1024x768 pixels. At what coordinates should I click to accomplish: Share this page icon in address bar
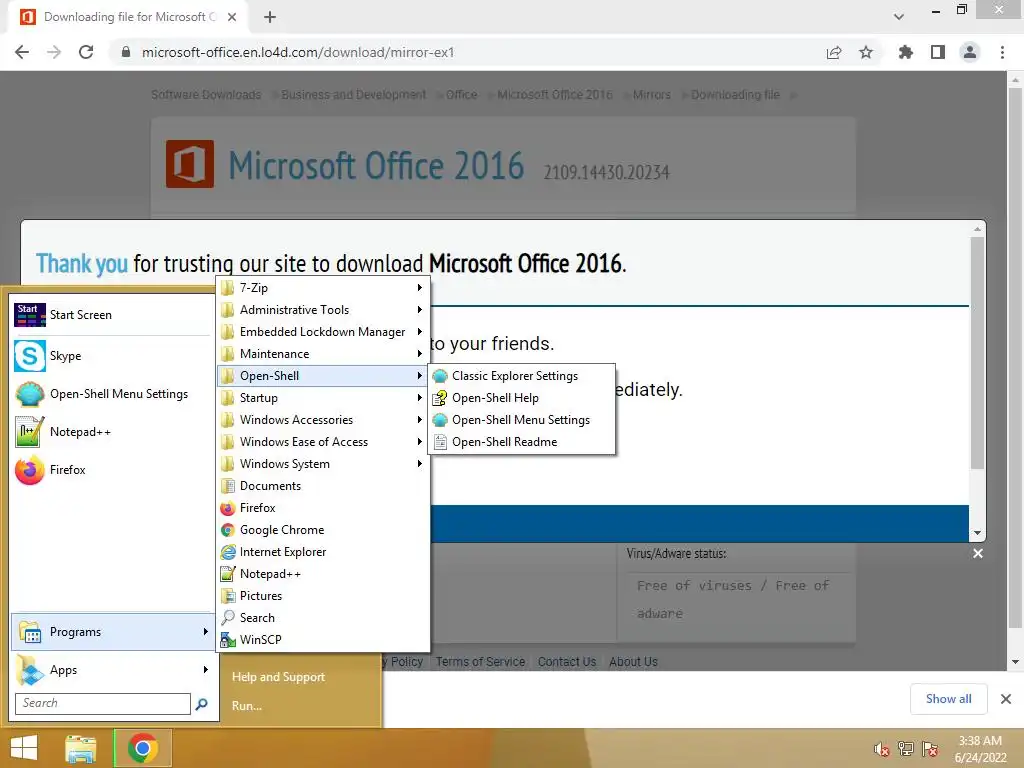(x=834, y=52)
